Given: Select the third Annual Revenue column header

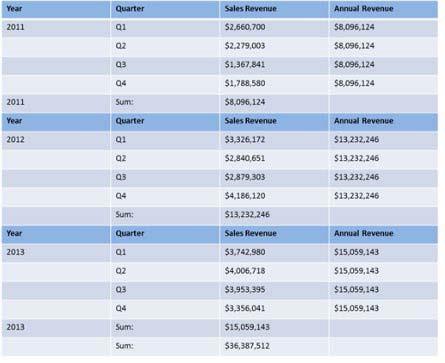Looking at the screenshot, I should click(364, 233).
